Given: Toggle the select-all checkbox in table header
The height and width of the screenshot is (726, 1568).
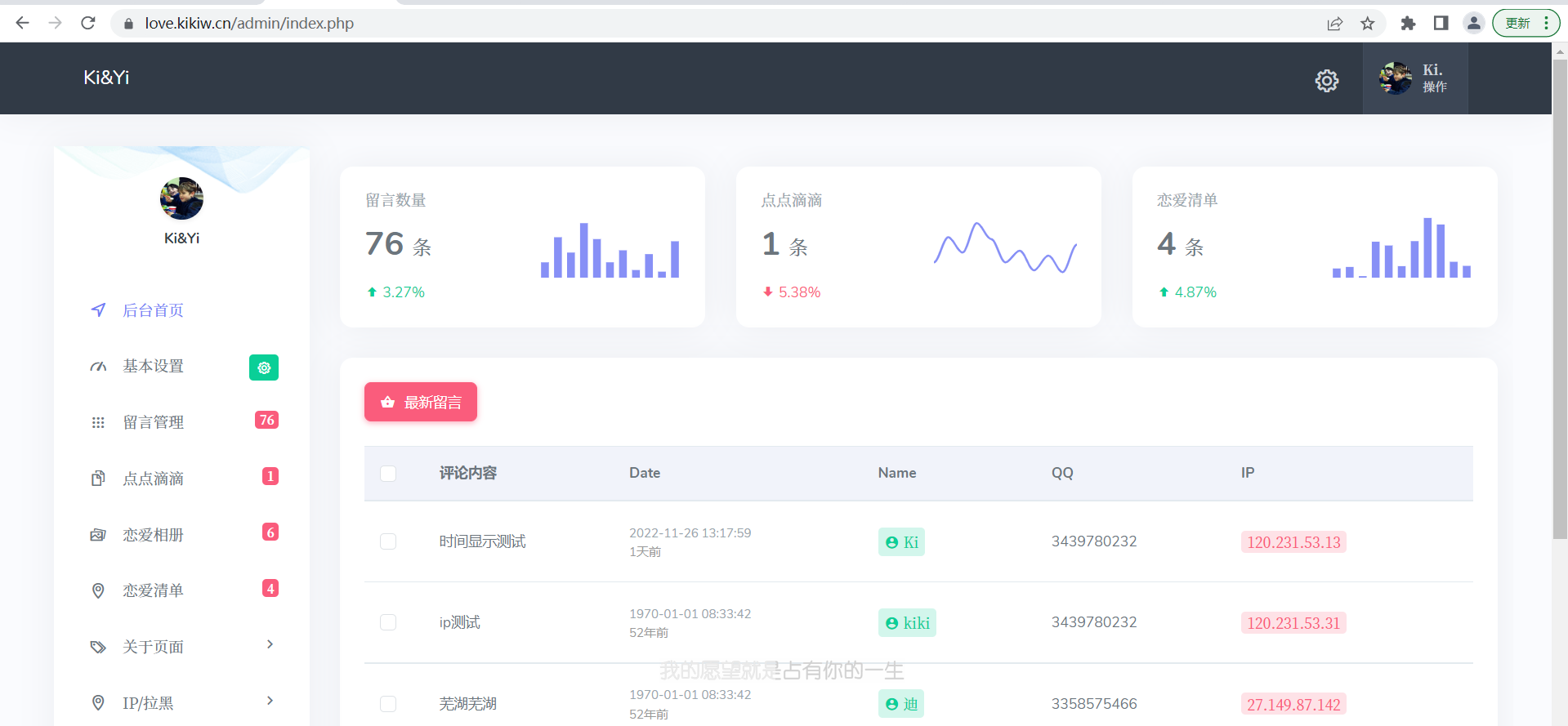Looking at the screenshot, I should tap(388, 474).
